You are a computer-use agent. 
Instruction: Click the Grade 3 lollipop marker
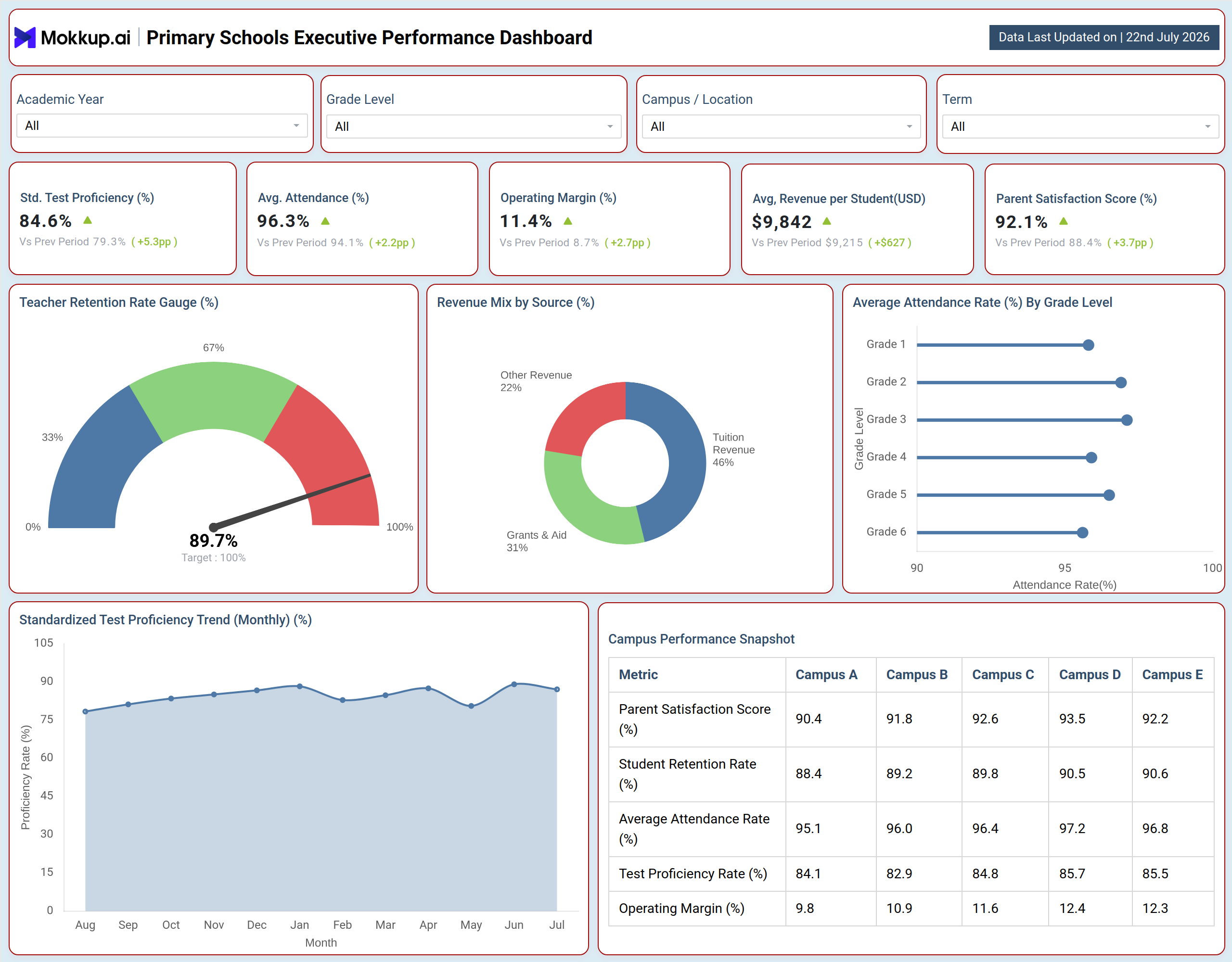(x=1127, y=420)
